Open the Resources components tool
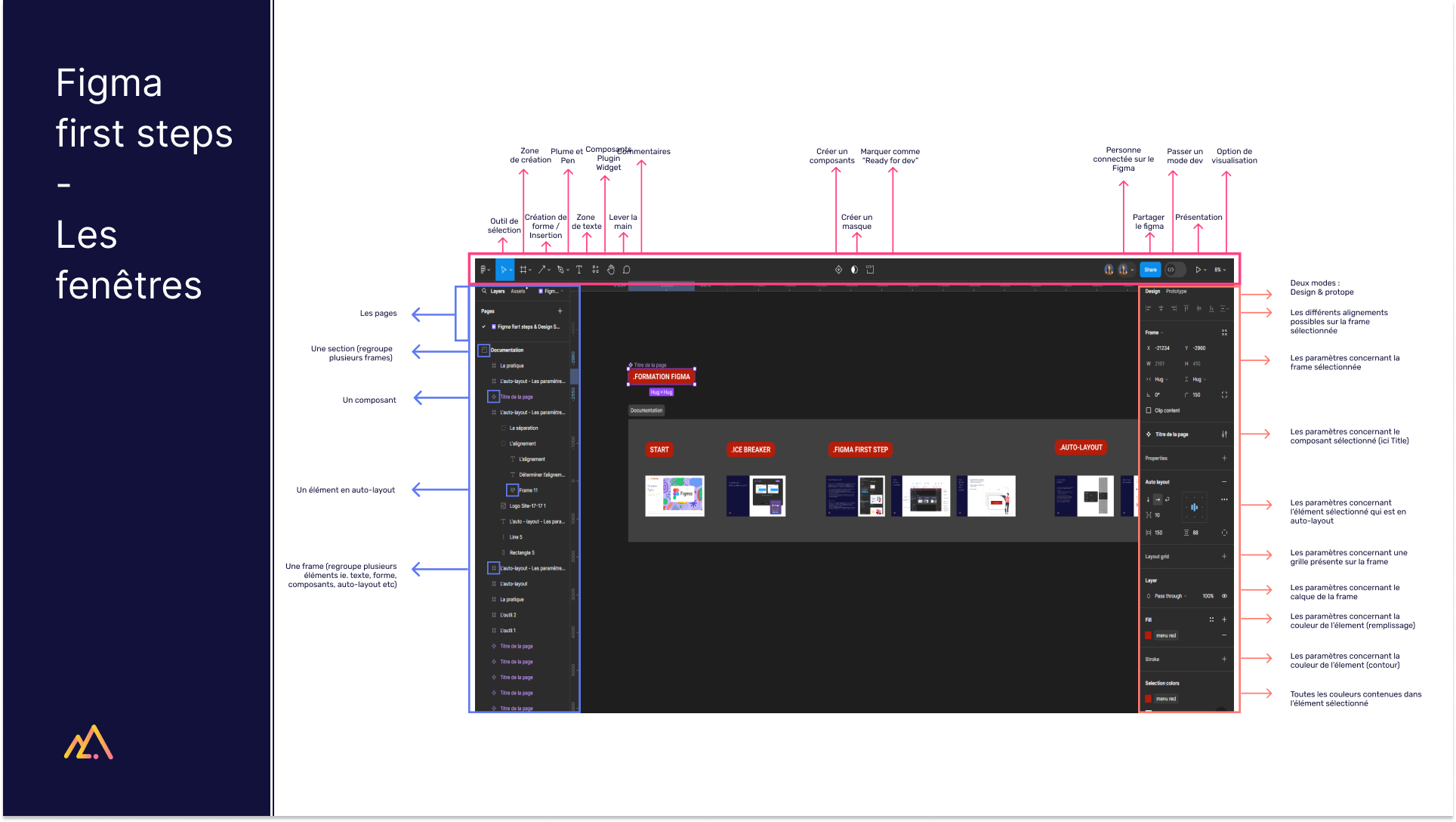Screen dimensions: 1456x822 (595, 270)
